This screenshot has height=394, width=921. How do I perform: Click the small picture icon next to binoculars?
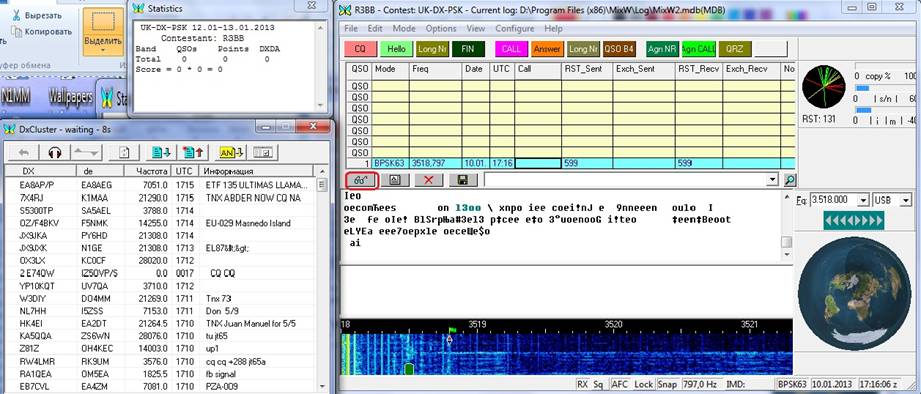pyautogui.click(x=395, y=180)
